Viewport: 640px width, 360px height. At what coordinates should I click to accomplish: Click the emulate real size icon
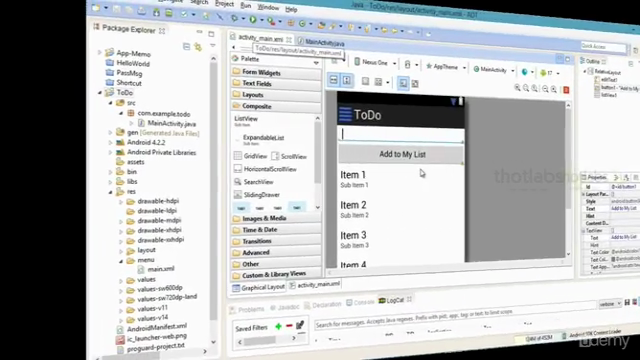pos(518,88)
